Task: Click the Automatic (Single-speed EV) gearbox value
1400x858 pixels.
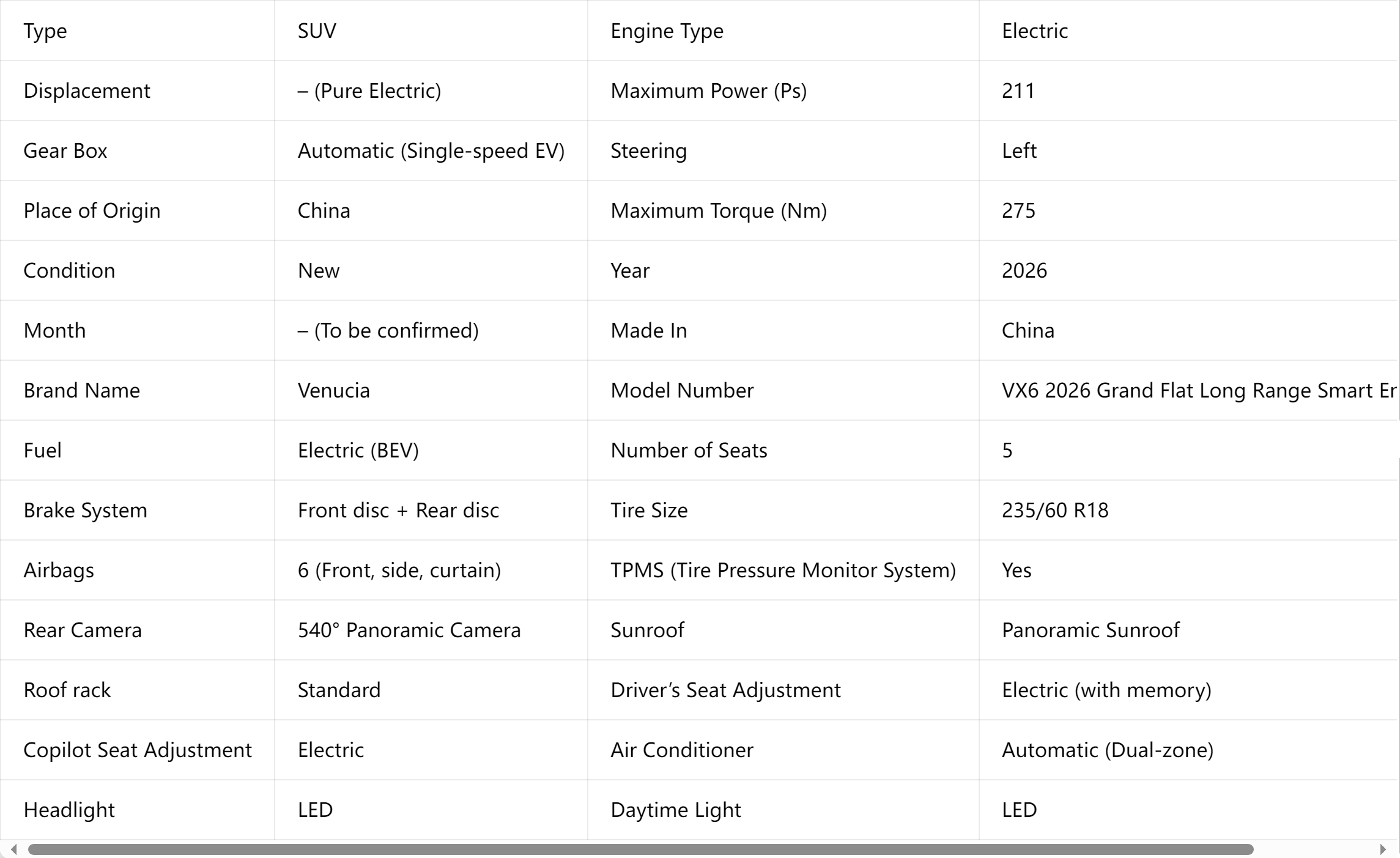Action: (431, 150)
